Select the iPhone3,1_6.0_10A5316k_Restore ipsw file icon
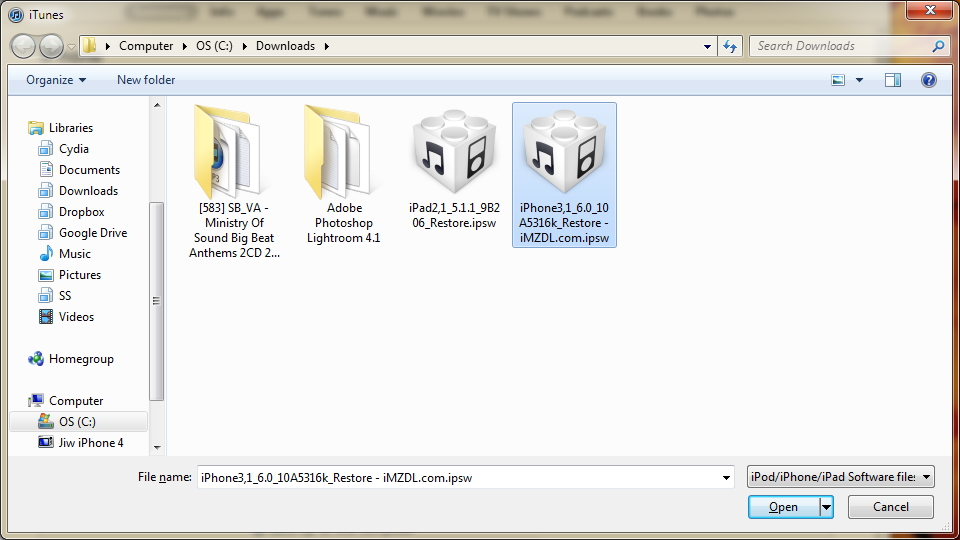 tap(564, 151)
